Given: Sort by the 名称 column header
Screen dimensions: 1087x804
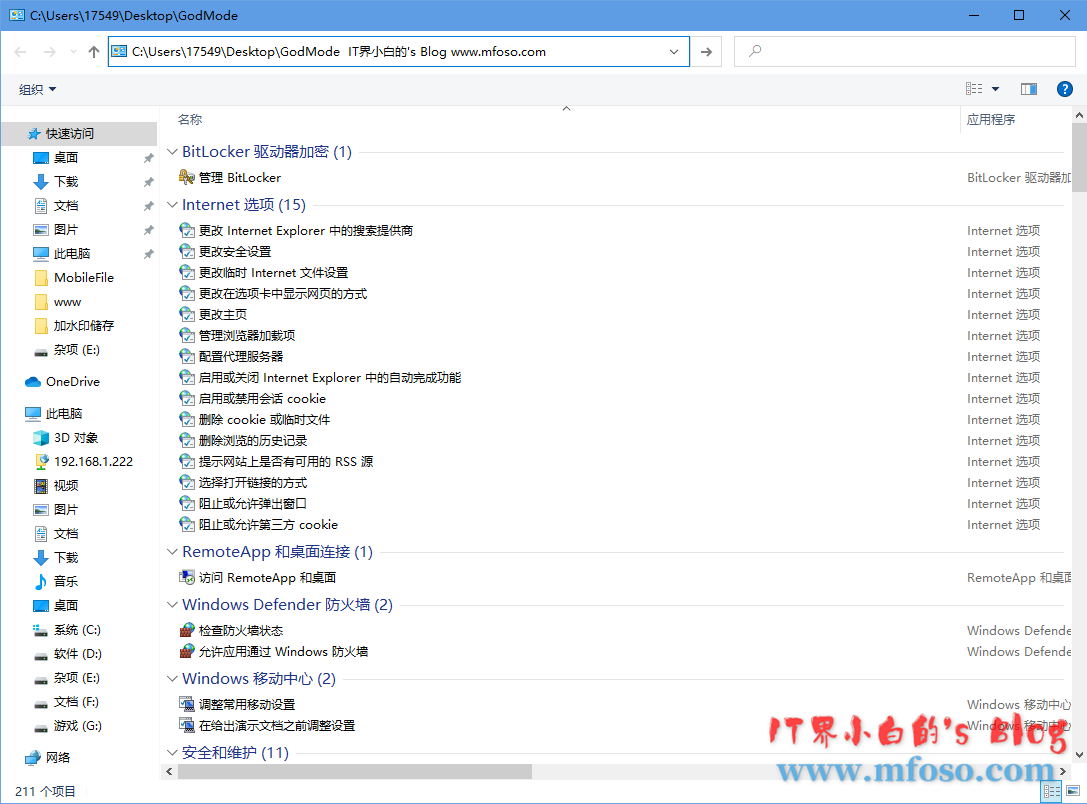Looking at the screenshot, I should pos(190,119).
